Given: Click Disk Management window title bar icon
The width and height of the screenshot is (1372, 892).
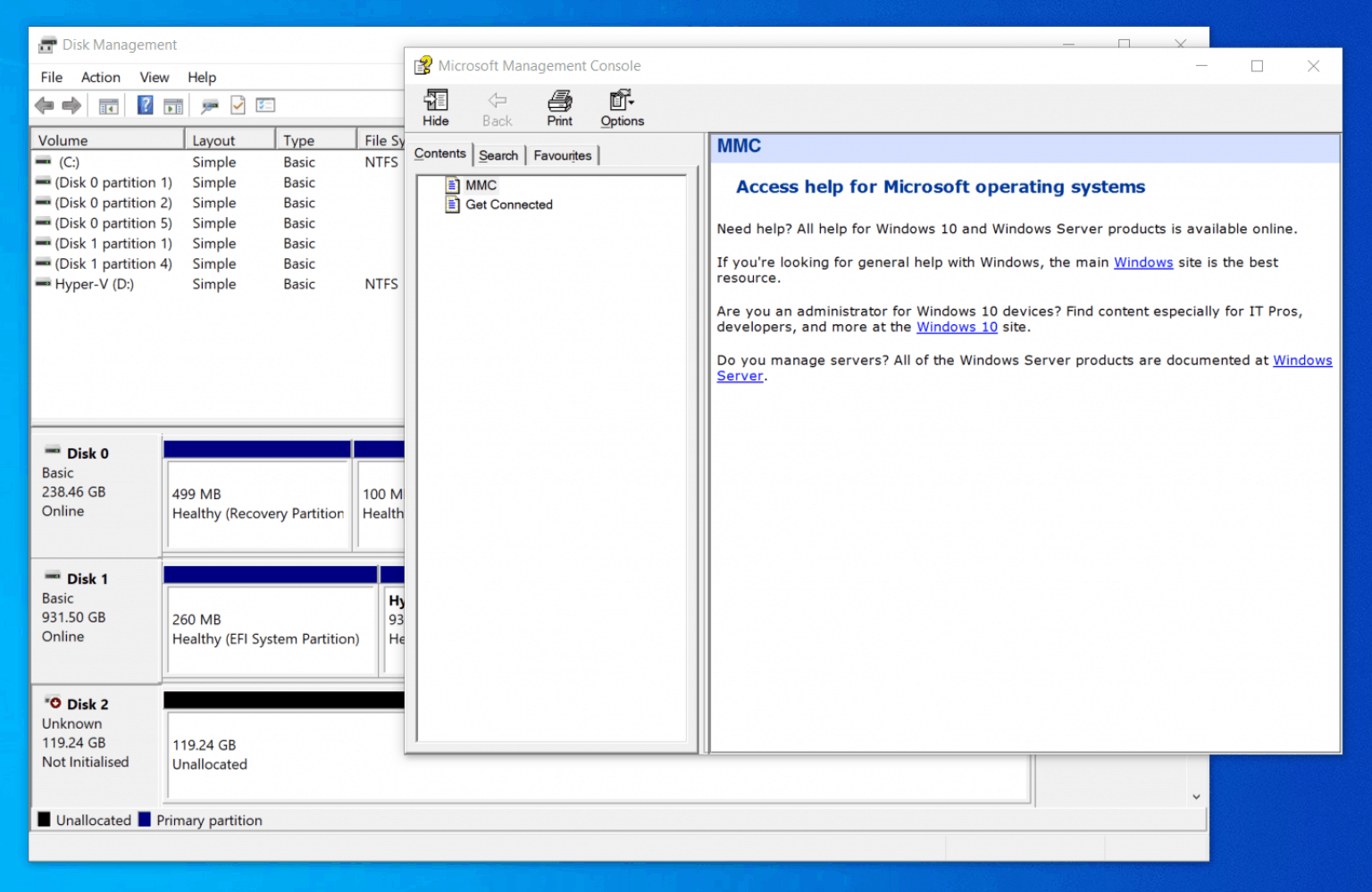Looking at the screenshot, I should pos(47,45).
